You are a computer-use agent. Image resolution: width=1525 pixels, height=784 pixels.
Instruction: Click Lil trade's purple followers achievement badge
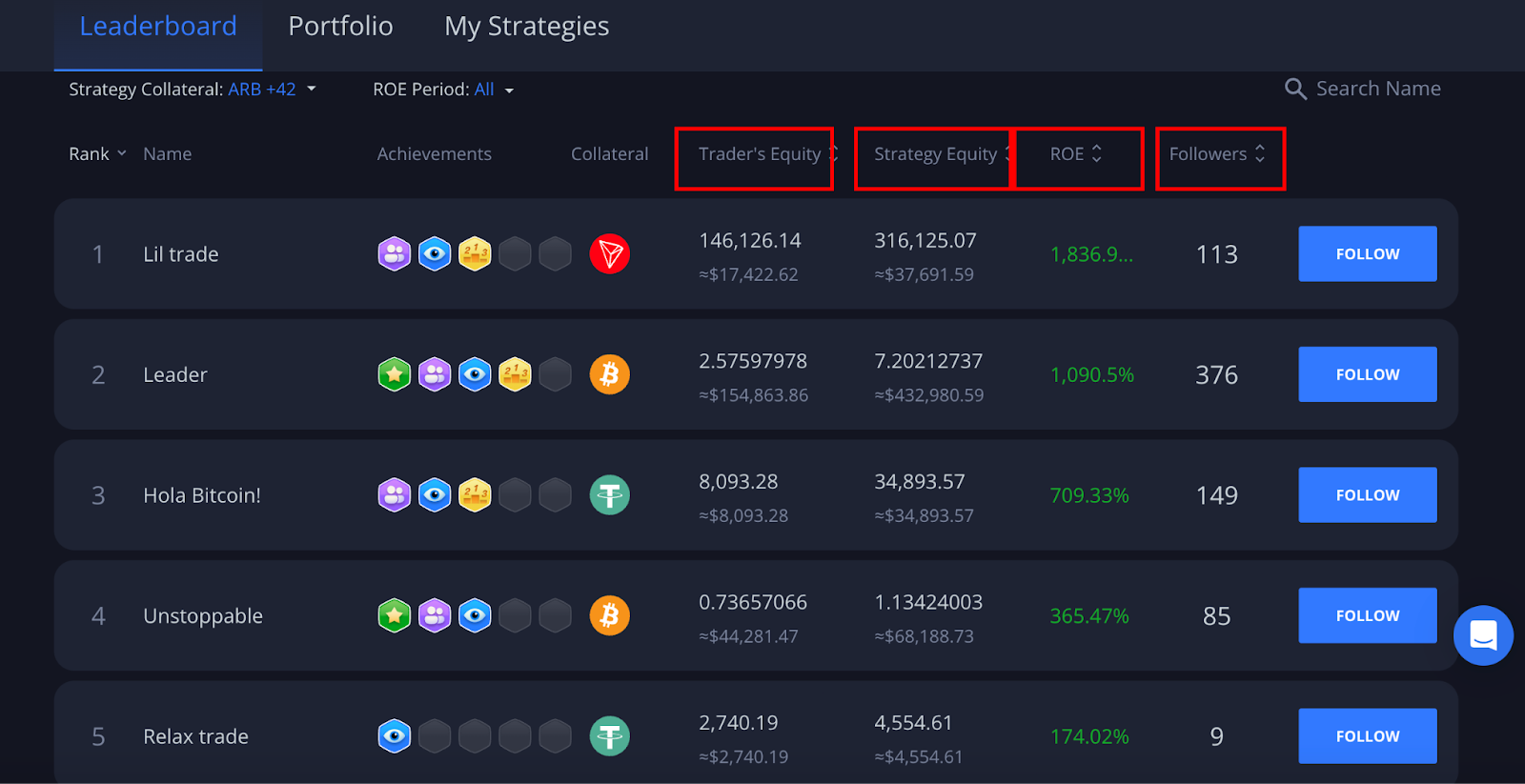[x=395, y=254]
